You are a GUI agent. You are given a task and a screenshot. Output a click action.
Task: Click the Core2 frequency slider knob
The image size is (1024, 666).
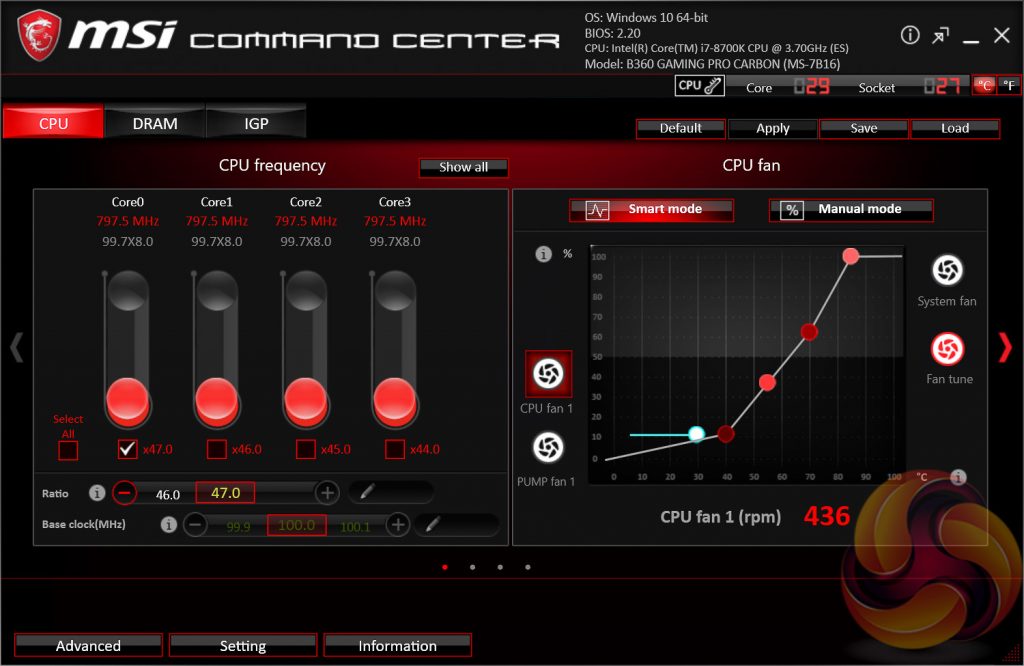coord(306,399)
